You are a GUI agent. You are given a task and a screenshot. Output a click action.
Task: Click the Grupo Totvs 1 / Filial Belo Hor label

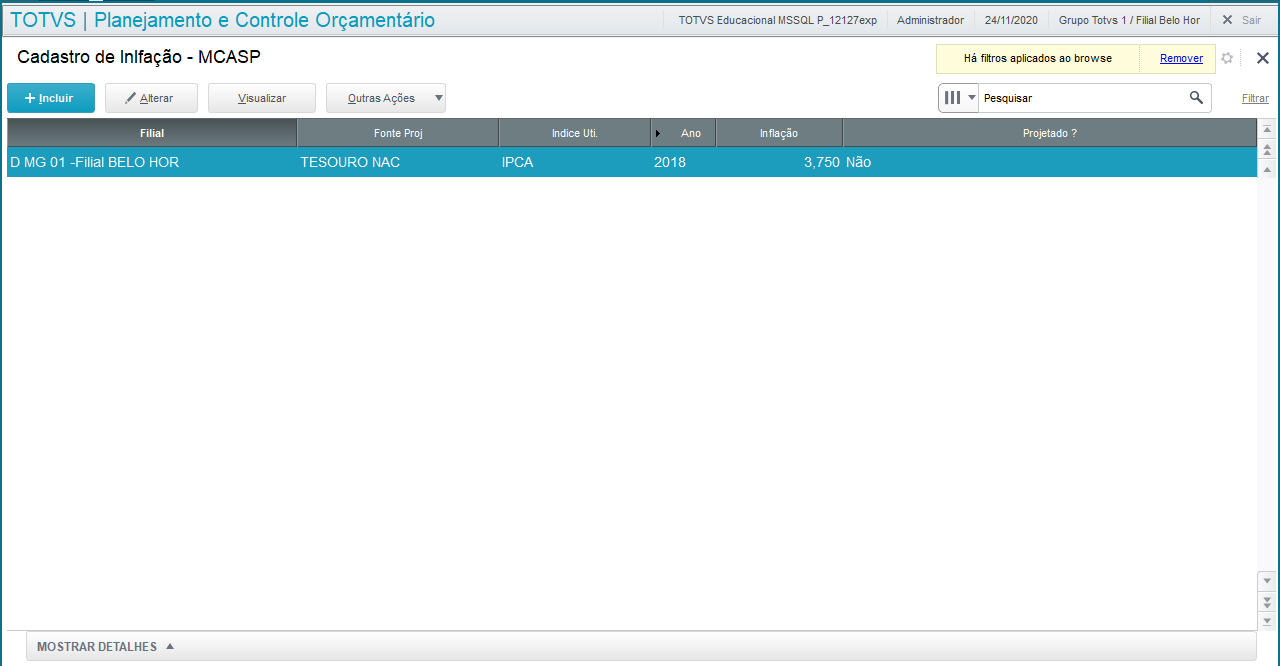(1129, 20)
